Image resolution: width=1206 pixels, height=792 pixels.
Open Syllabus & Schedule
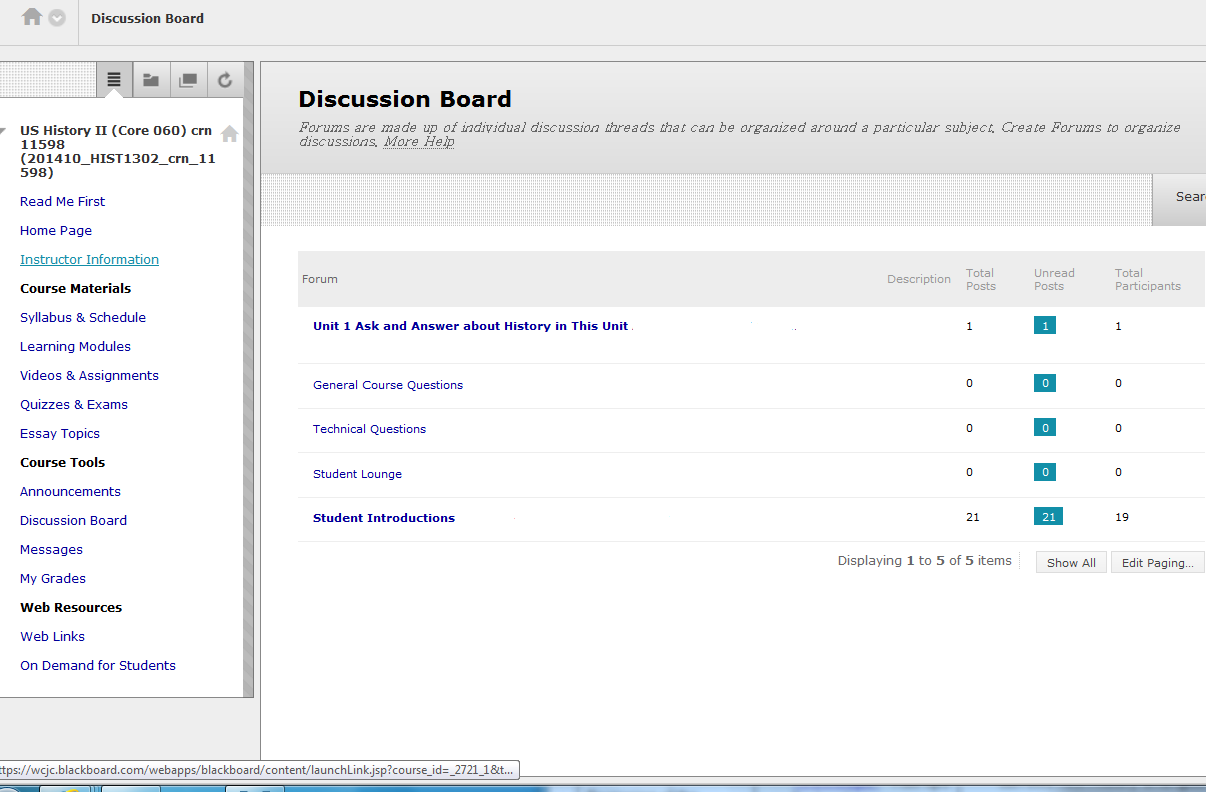pos(83,317)
